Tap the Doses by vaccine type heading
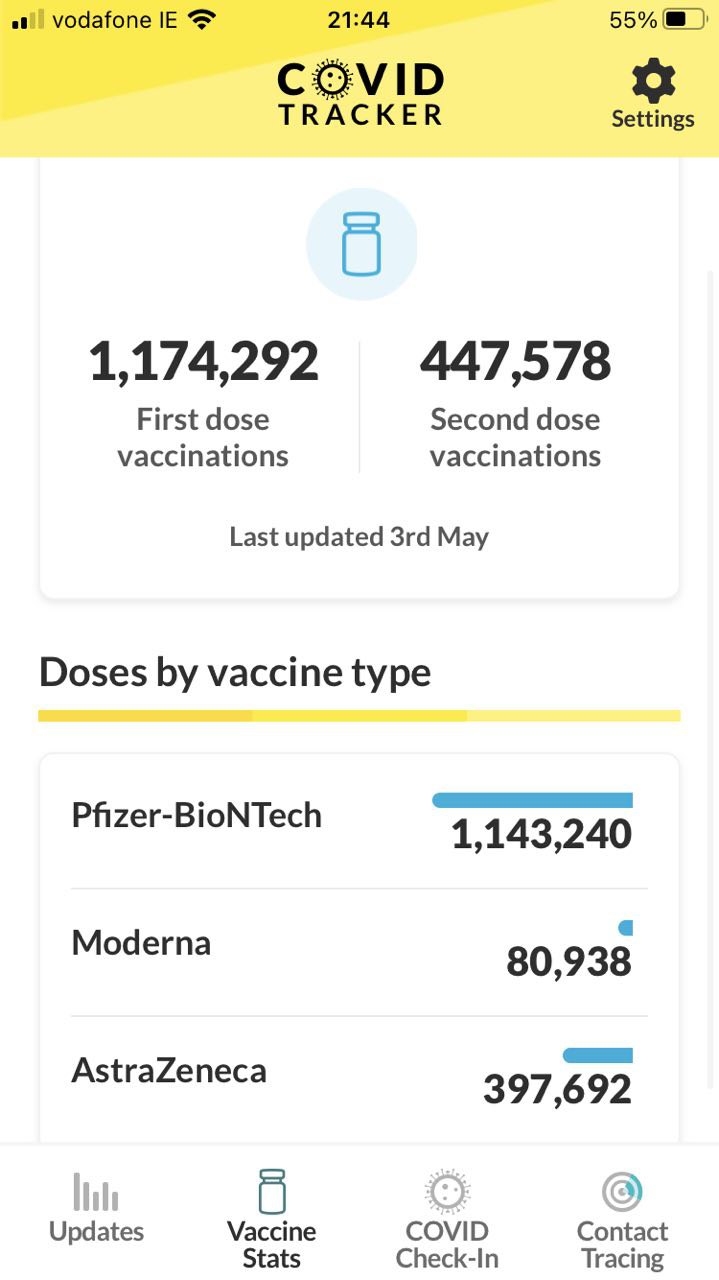The image size is (719, 1280). pyautogui.click(x=235, y=673)
